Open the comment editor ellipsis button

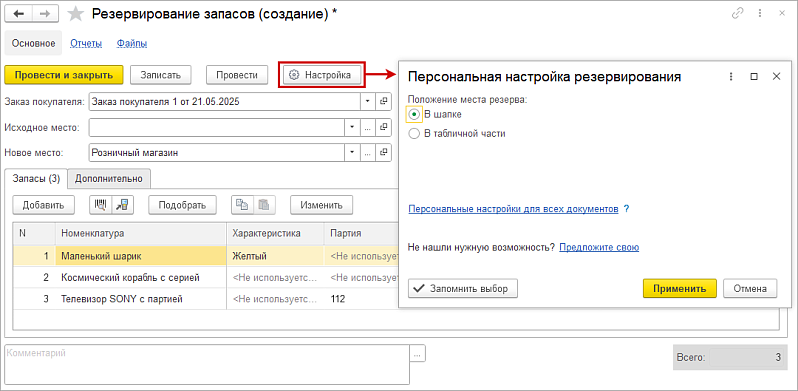(418, 354)
